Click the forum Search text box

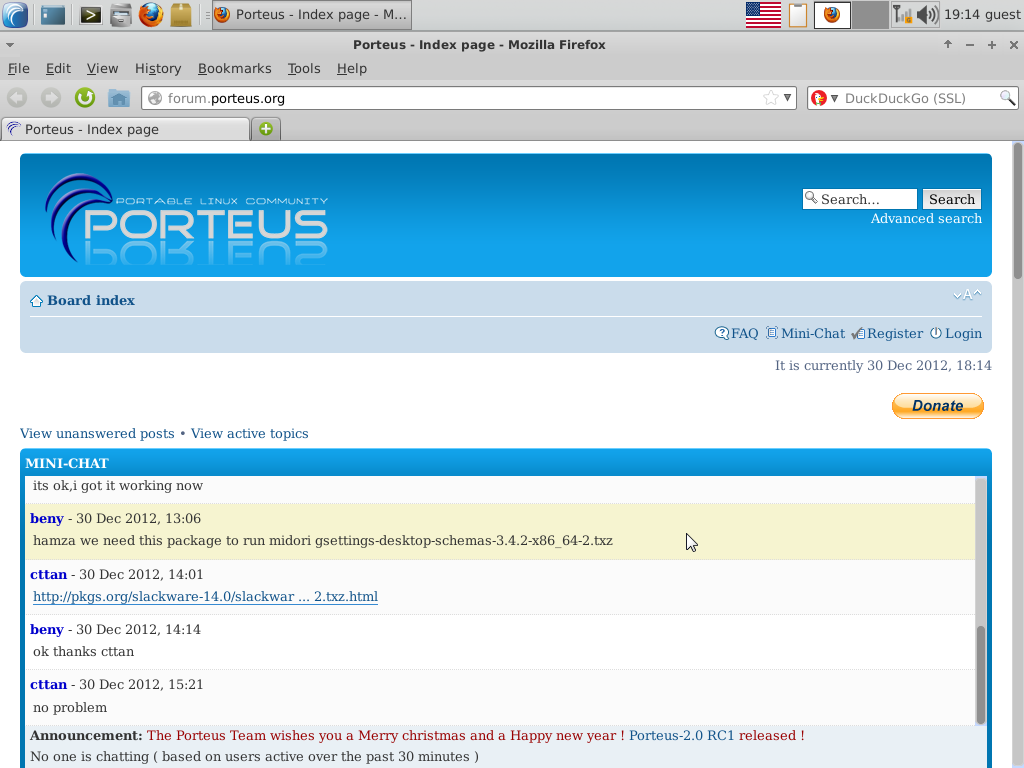tap(859, 199)
